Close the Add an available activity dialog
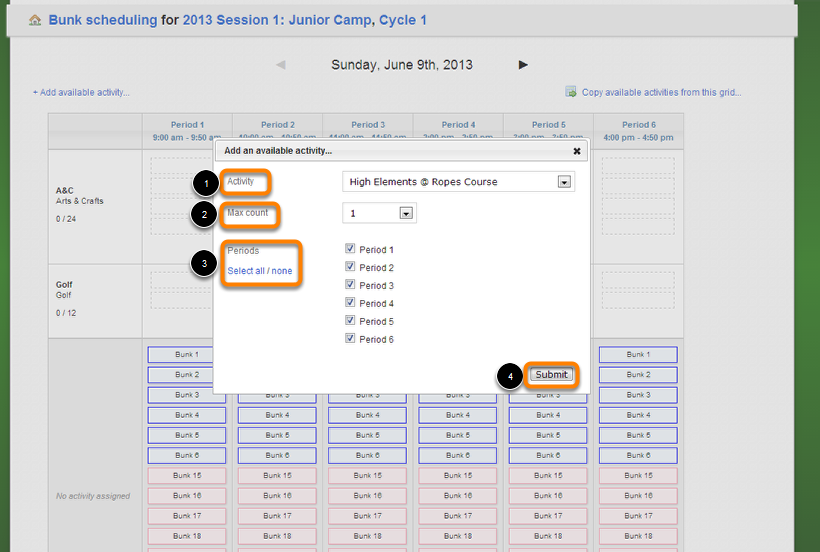This screenshot has width=820, height=552. (x=577, y=151)
